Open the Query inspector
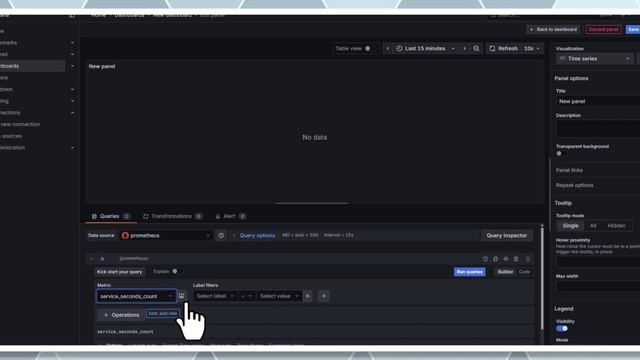The height and width of the screenshot is (360, 640). pos(506,236)
